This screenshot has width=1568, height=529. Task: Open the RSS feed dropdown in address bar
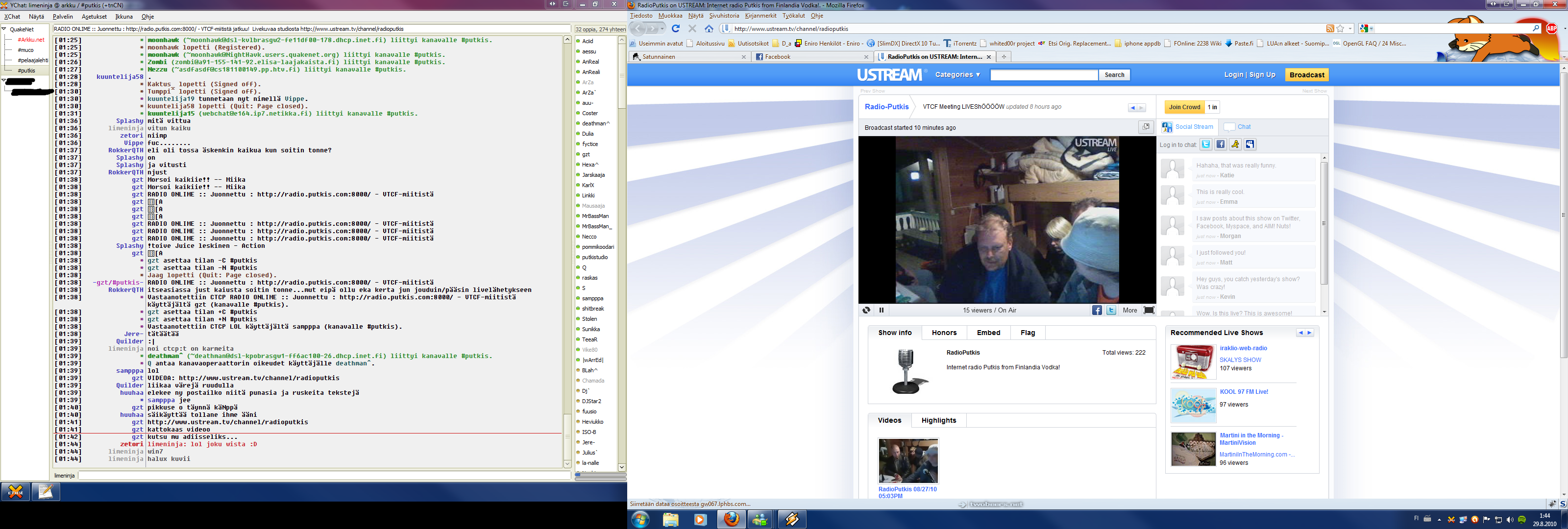click(1330, 28)
